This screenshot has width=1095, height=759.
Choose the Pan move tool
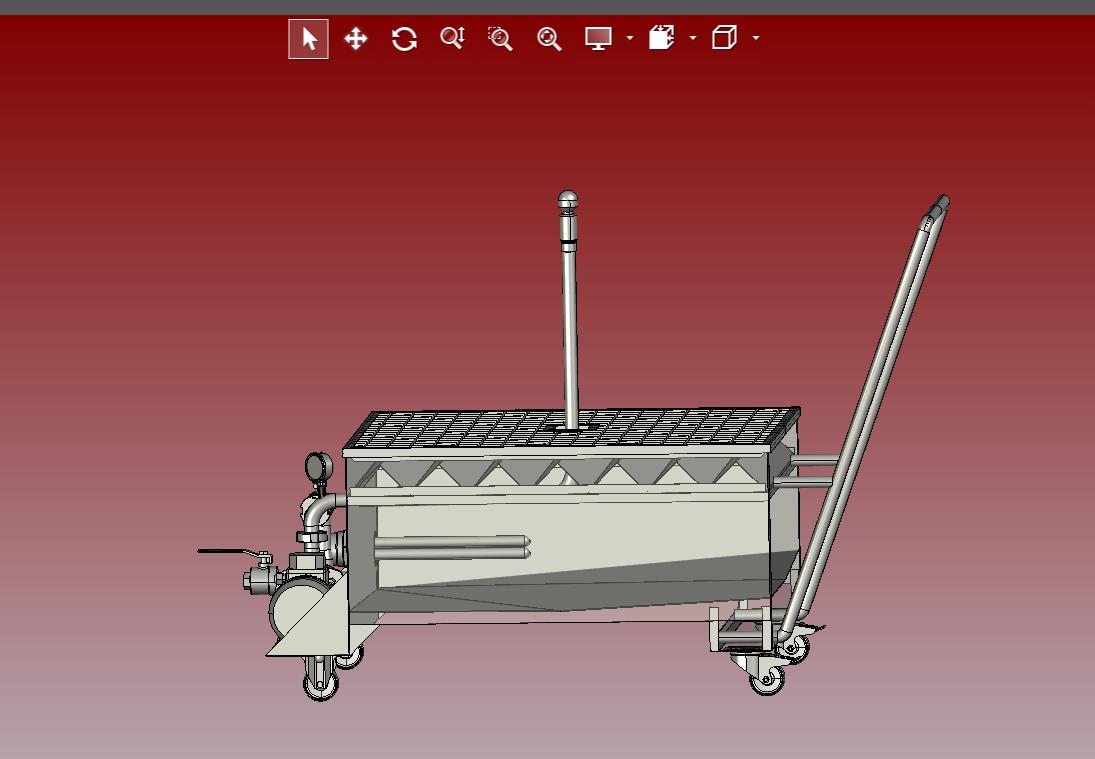(x=356, y=39)
